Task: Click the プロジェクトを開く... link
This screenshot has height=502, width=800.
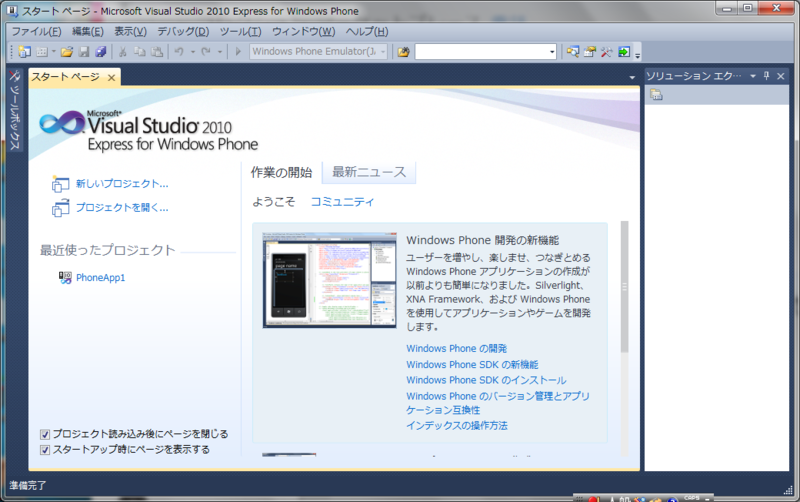Action: point(122,208)
